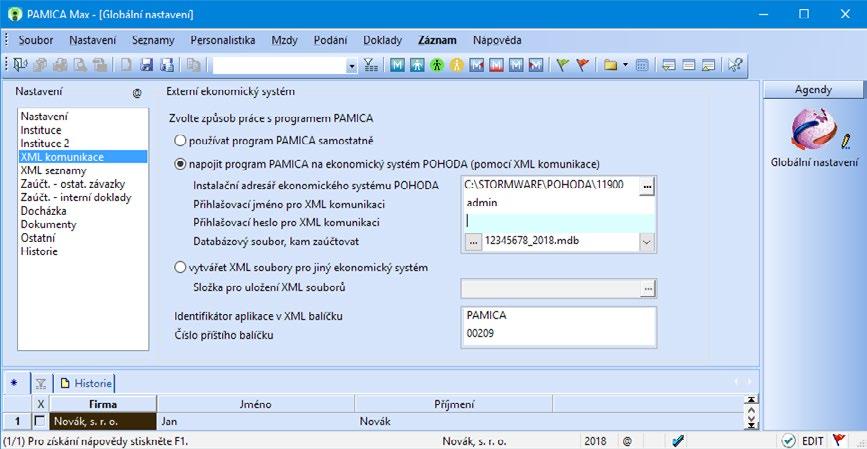Expand the folder icon dropdown arrow
This screenshot has height=449, width=867.
tap(625, 65)
